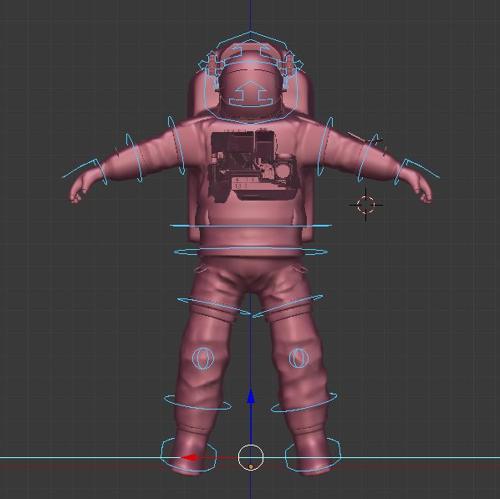Grab the blue Z-axis gizmo arrow
The width and height of the screenshot is (500, 499).
coord(251,397)
